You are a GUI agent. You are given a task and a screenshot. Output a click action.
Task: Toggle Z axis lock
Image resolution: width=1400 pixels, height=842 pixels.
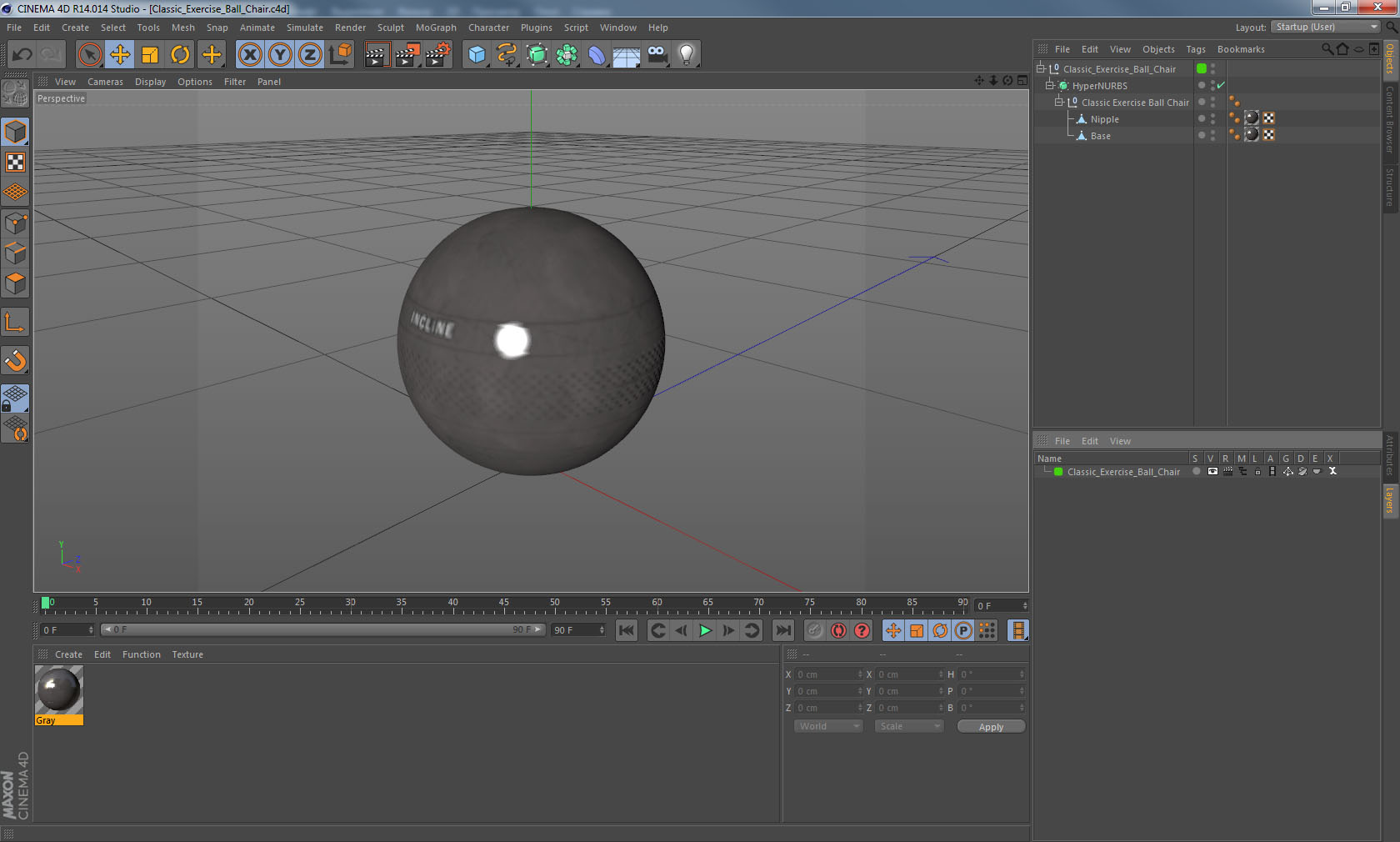click(x=310, y=55)
